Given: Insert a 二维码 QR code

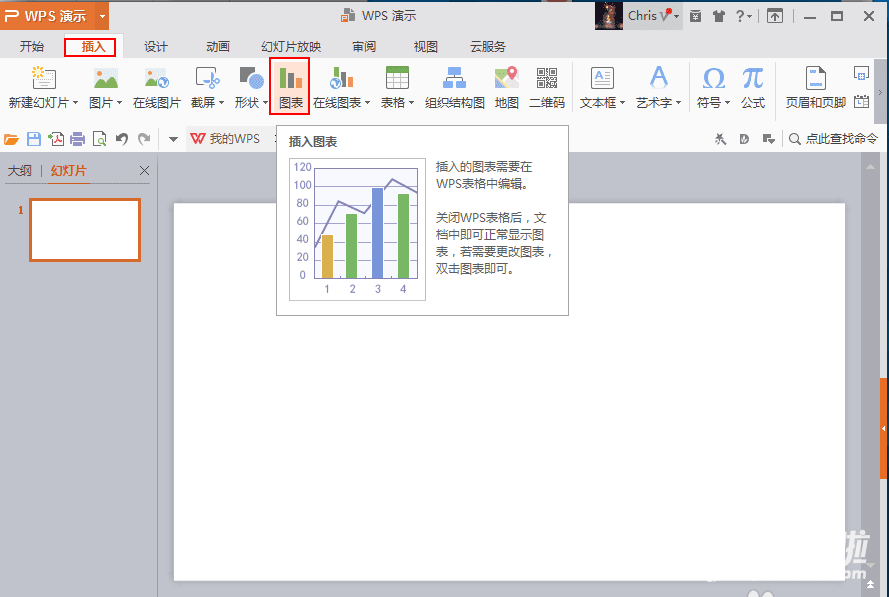Looking at the screenshot, I should tap(546, 86).
